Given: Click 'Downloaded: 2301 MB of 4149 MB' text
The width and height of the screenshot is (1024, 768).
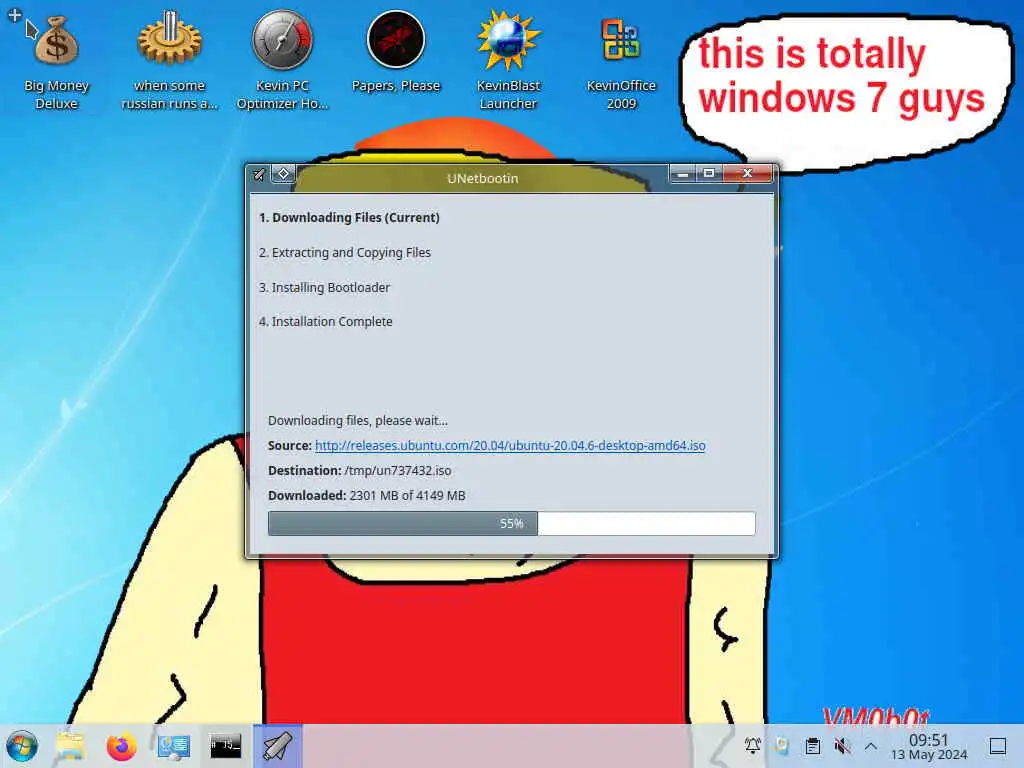Looking at the screenshot, I should click(366, 496).
